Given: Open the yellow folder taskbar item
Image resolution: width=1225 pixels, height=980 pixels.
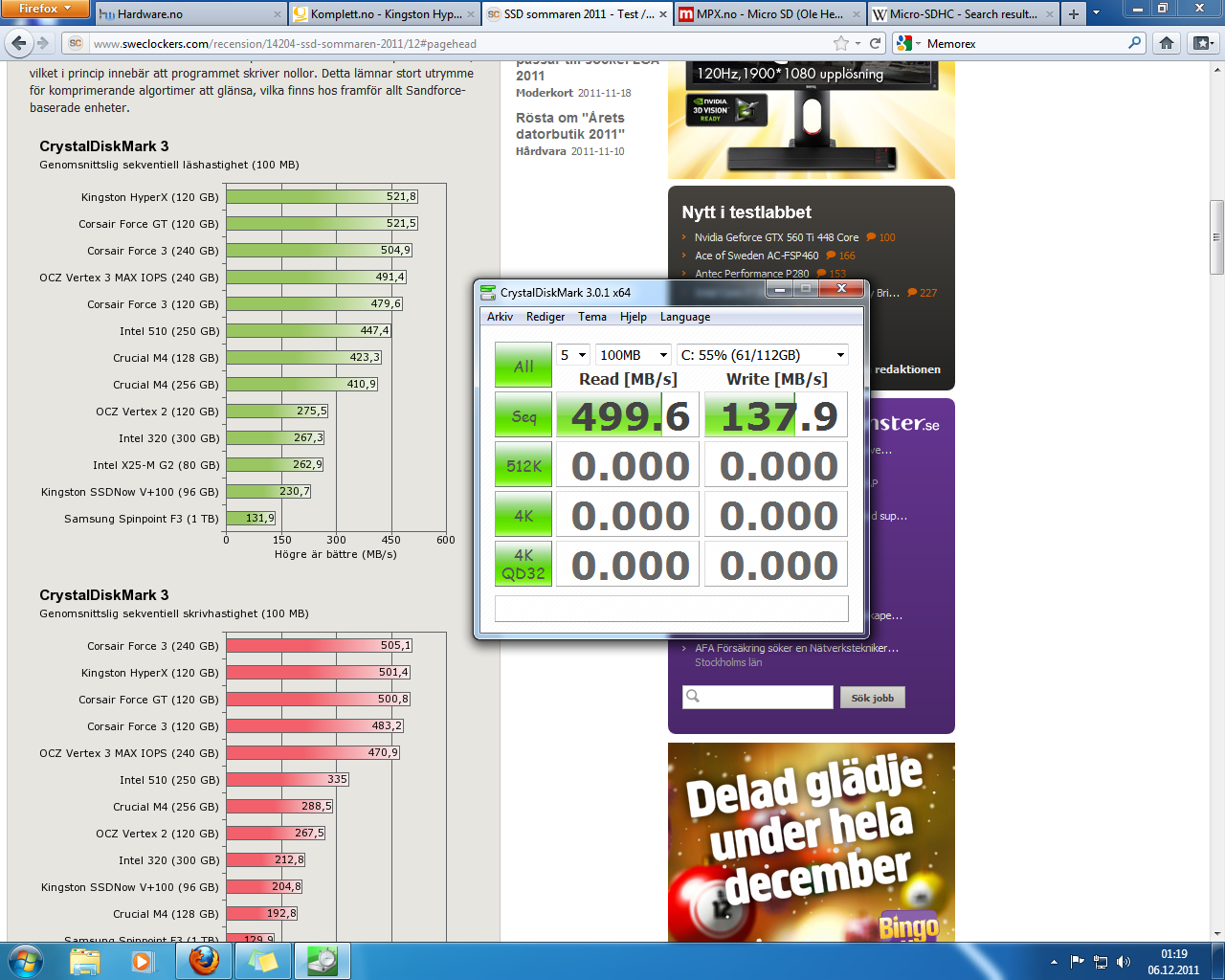Looking at the screenshot, I should click(263, 961).
